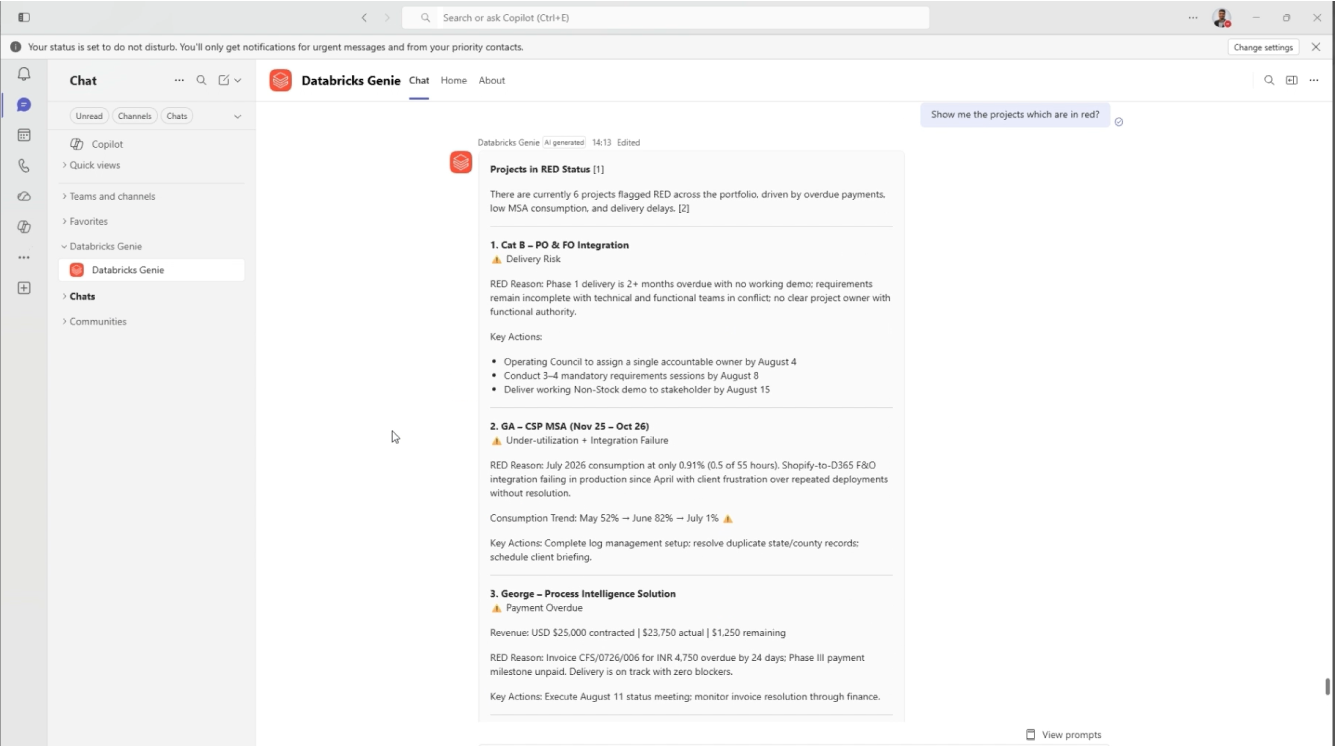
Task: Open Settings and more ellipsis in title bar
Action: tap(1193, 17)
